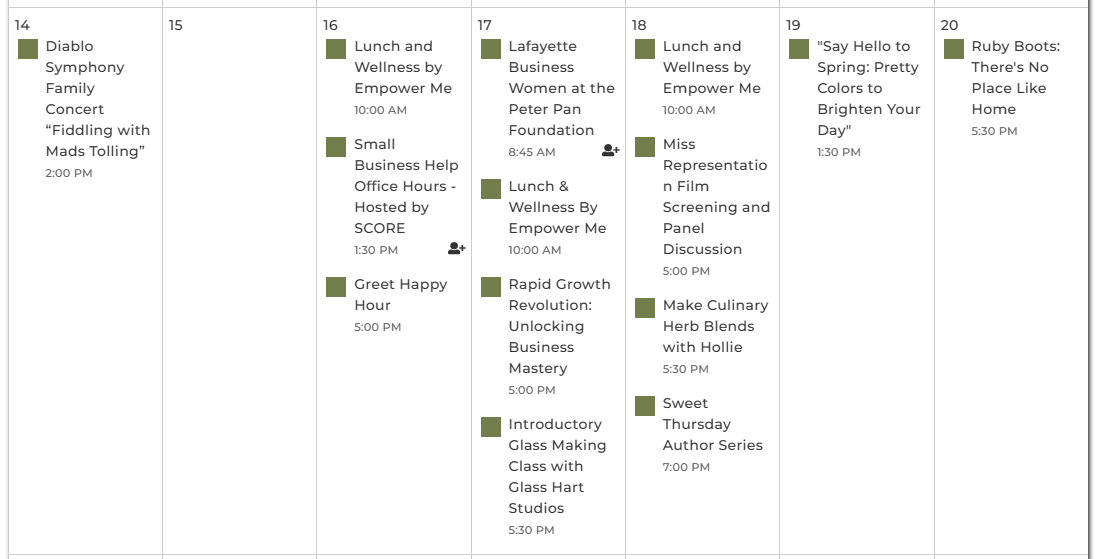Click registration icon for Lafayette Business Women event

(610, 151)
